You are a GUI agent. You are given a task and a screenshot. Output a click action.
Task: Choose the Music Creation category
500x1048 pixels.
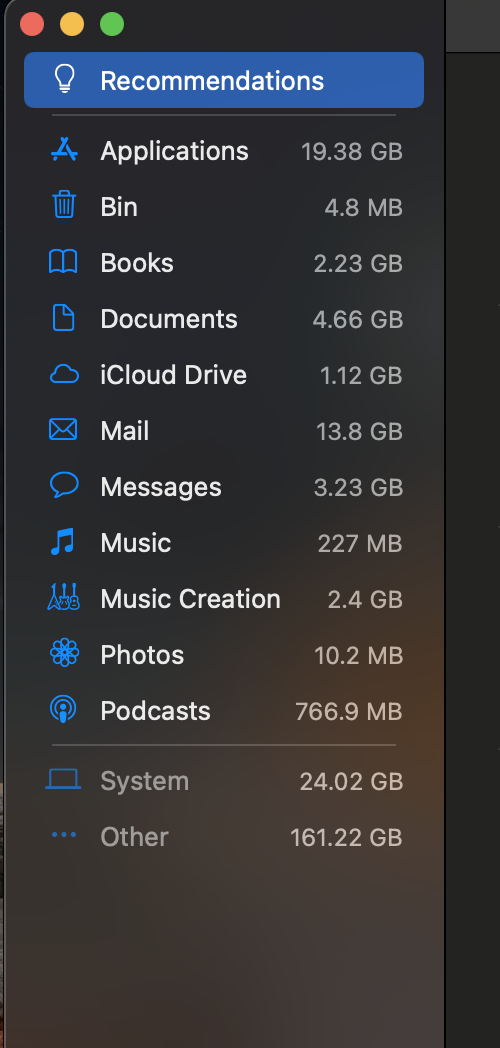pyautogui.click(x=191, y=599)
